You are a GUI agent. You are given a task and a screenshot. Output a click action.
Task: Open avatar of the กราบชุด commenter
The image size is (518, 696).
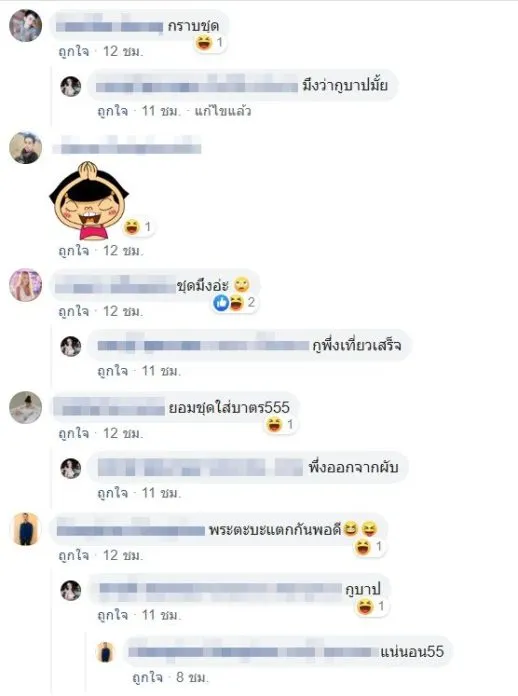pos(25,26)
